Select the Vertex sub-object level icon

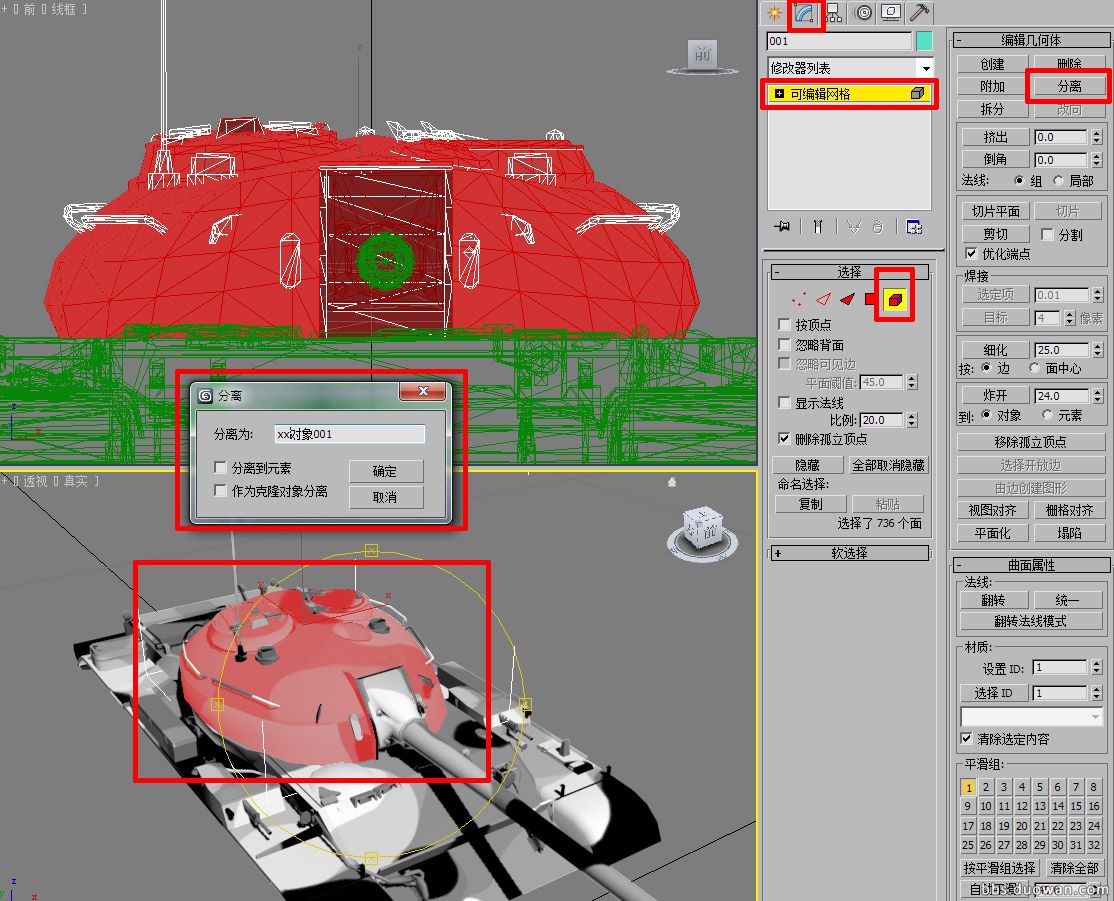[799, 299]
